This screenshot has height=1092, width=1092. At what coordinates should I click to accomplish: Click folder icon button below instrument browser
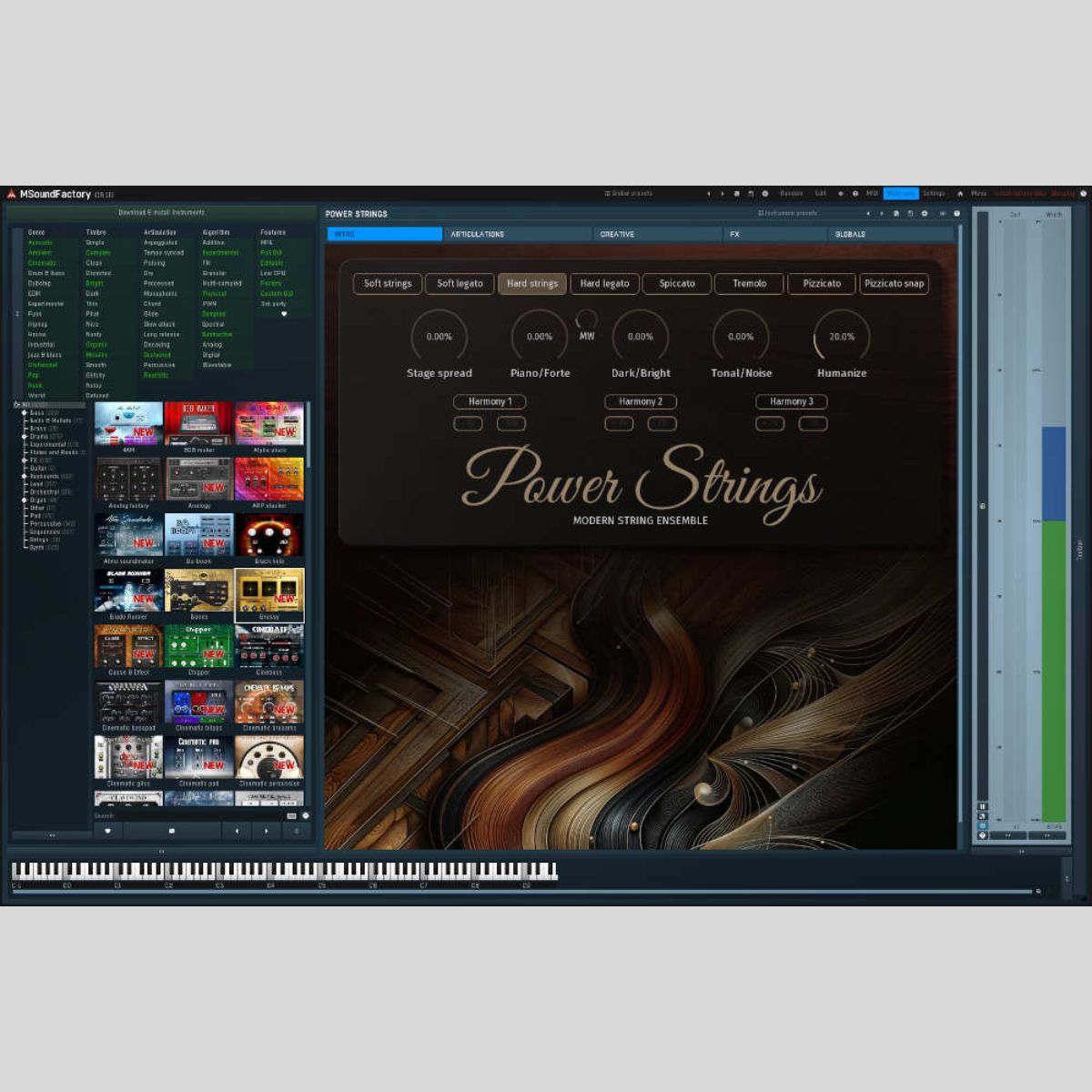[x=172, y=831]
